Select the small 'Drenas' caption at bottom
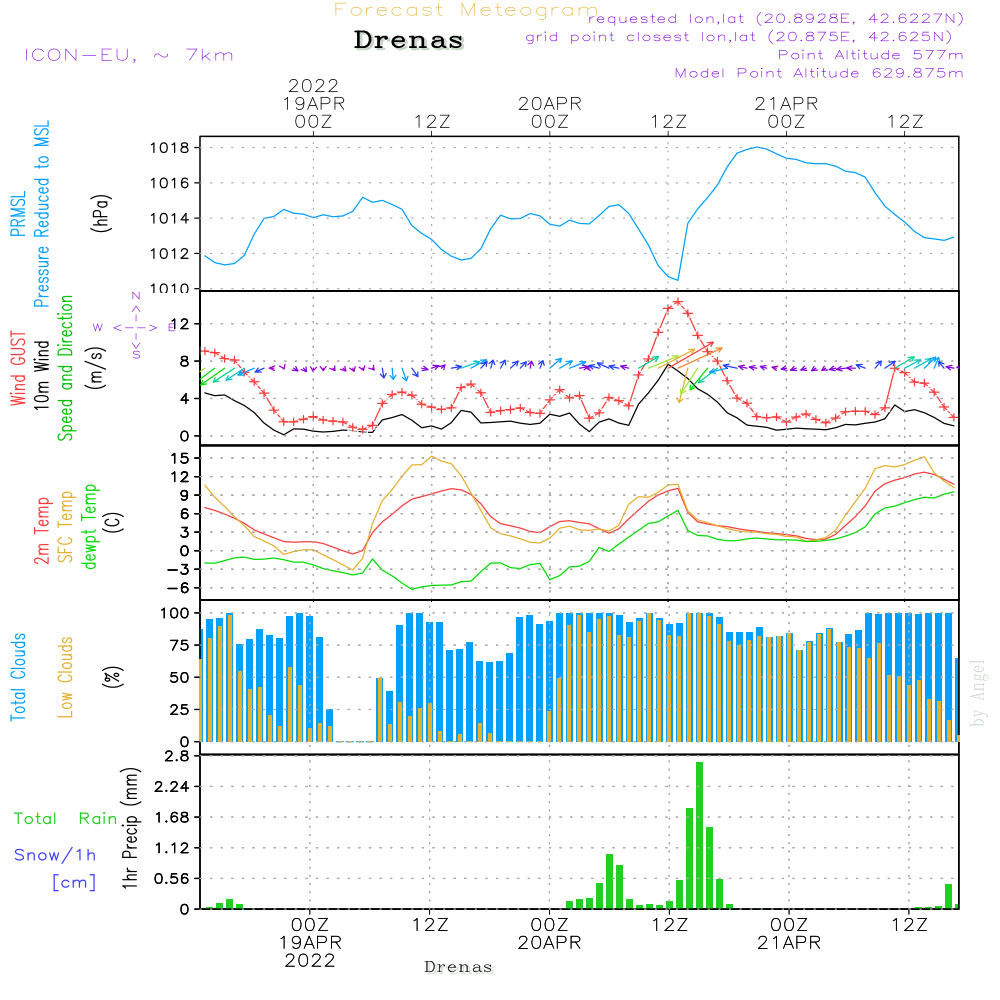 (459, 967)
